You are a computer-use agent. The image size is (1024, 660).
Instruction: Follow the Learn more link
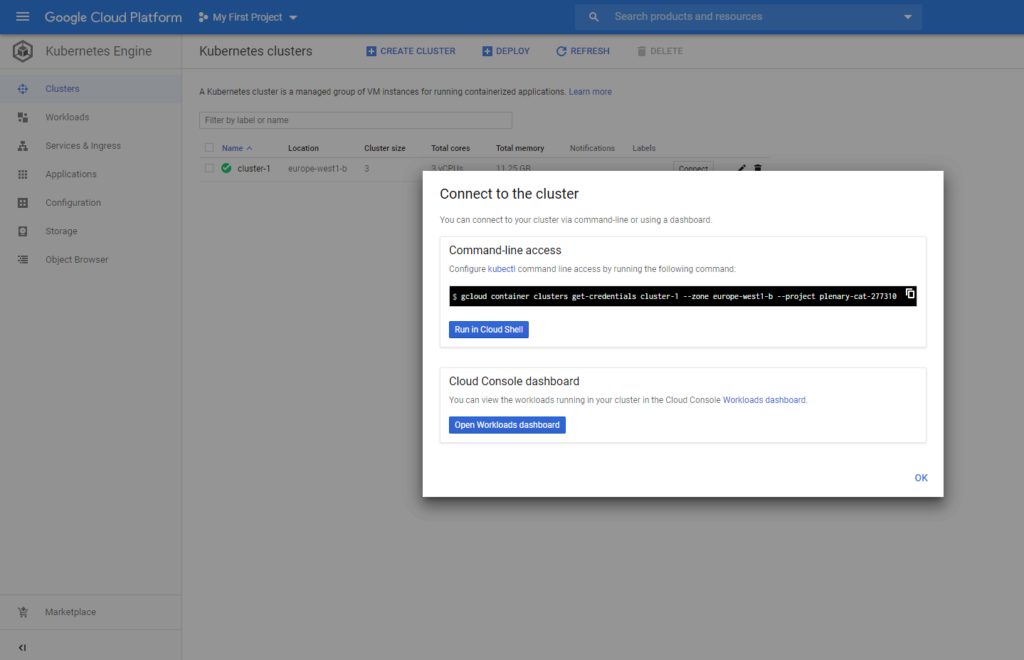pos(590,92)
